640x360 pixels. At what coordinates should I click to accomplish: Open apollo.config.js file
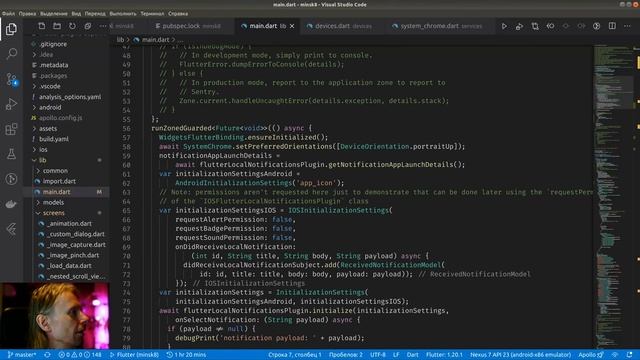[x=60, y=118]
